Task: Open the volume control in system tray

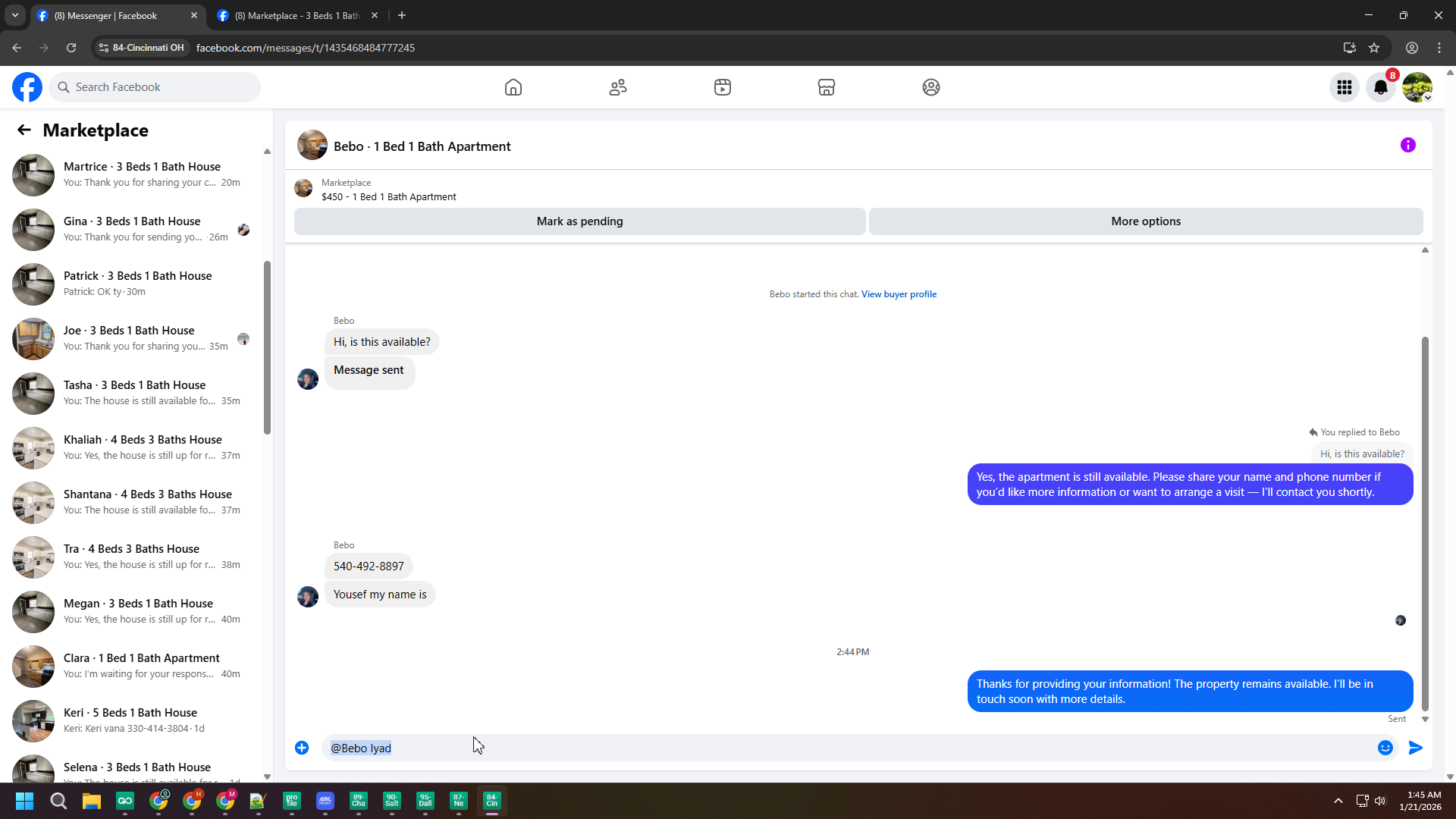Action: click(1380, 801)
